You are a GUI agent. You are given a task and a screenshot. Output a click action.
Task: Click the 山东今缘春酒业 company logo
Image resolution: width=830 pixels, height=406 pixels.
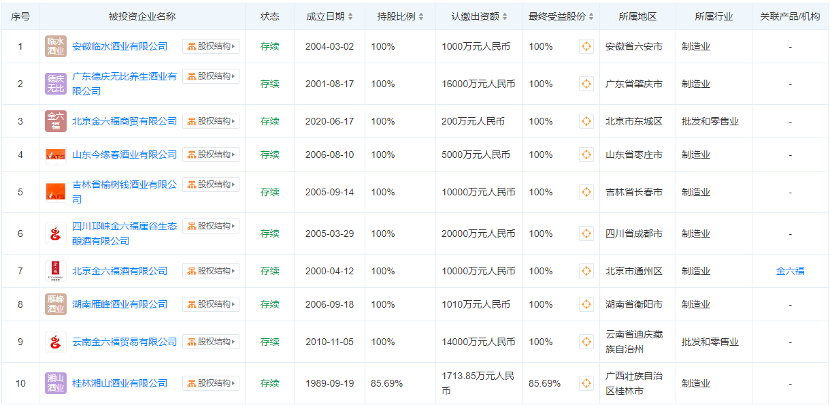coord(56,154)
